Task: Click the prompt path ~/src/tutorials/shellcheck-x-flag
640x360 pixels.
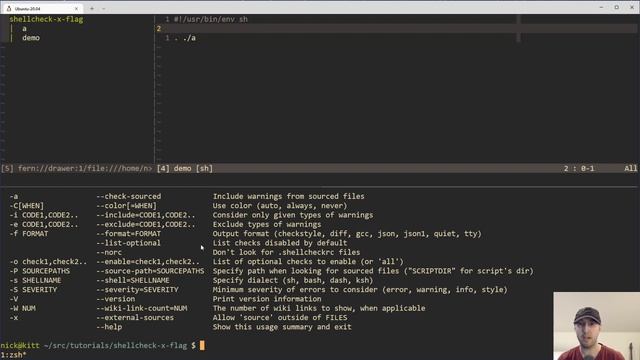Action: (116, 345)
